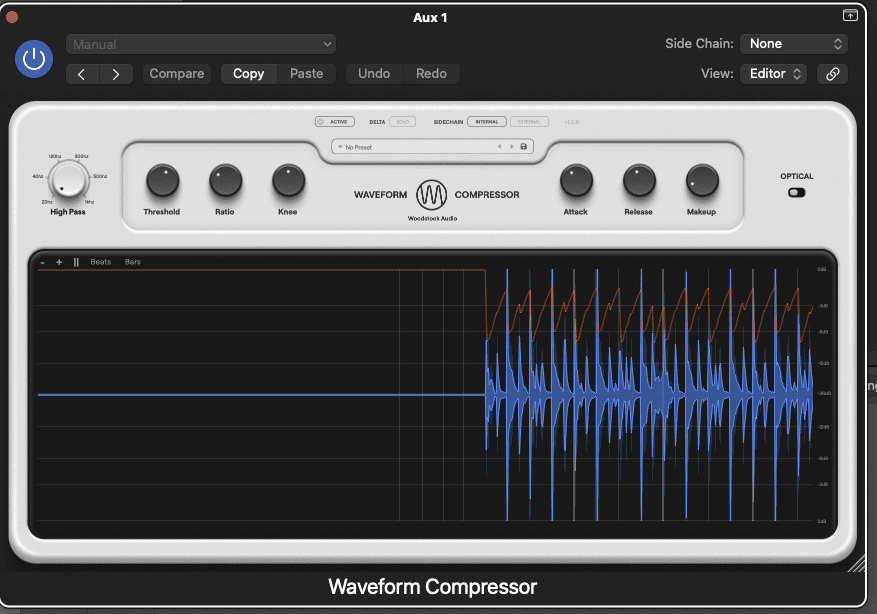Click the Makeup knob

(x=702, y=181)
